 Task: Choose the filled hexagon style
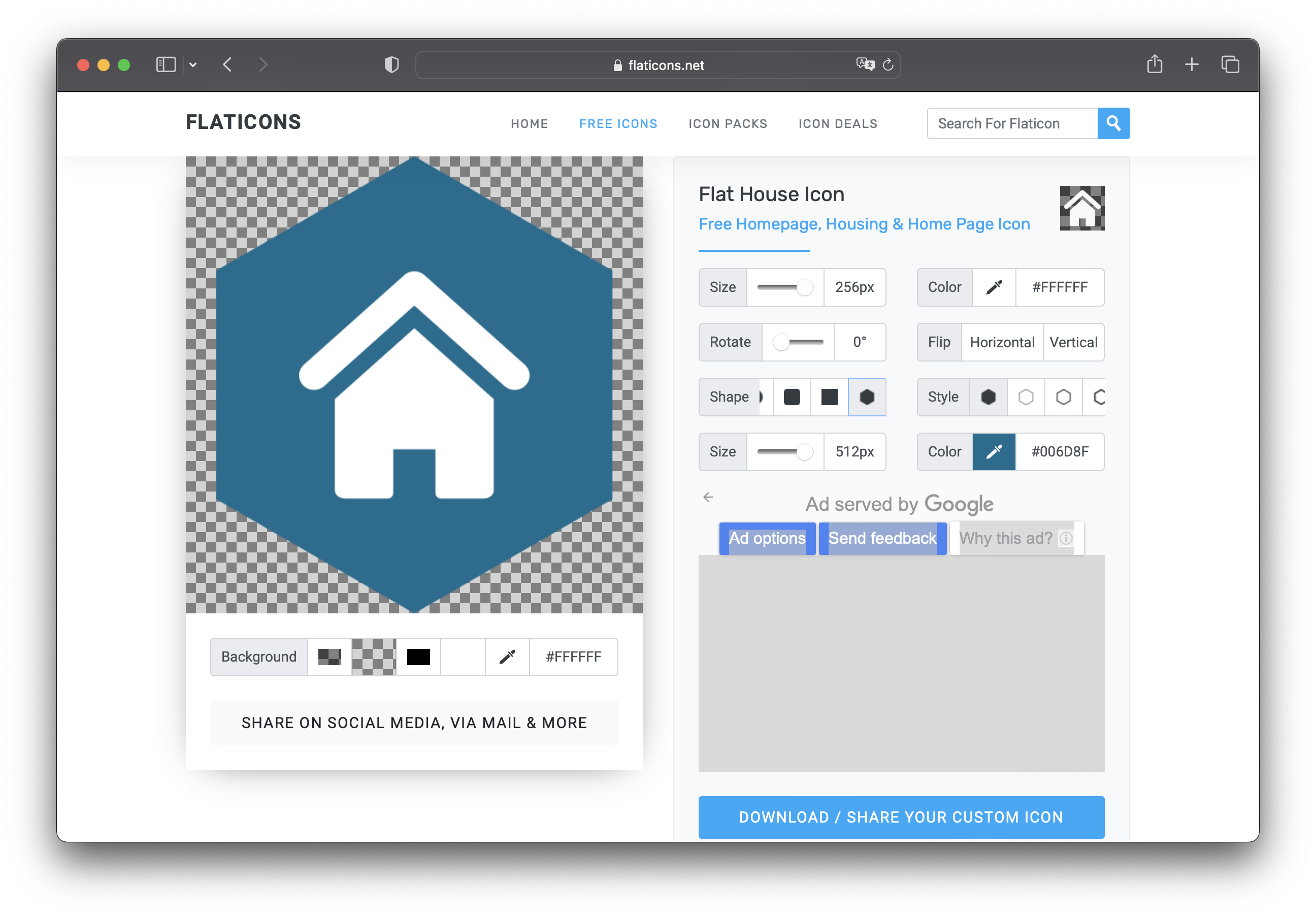(x=988, y=397)
